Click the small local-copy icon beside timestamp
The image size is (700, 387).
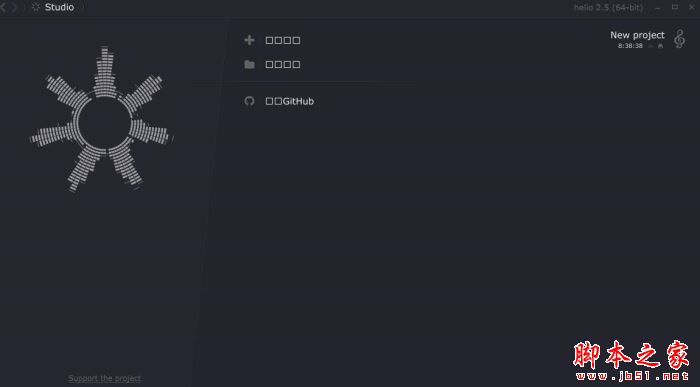(660, 46)
